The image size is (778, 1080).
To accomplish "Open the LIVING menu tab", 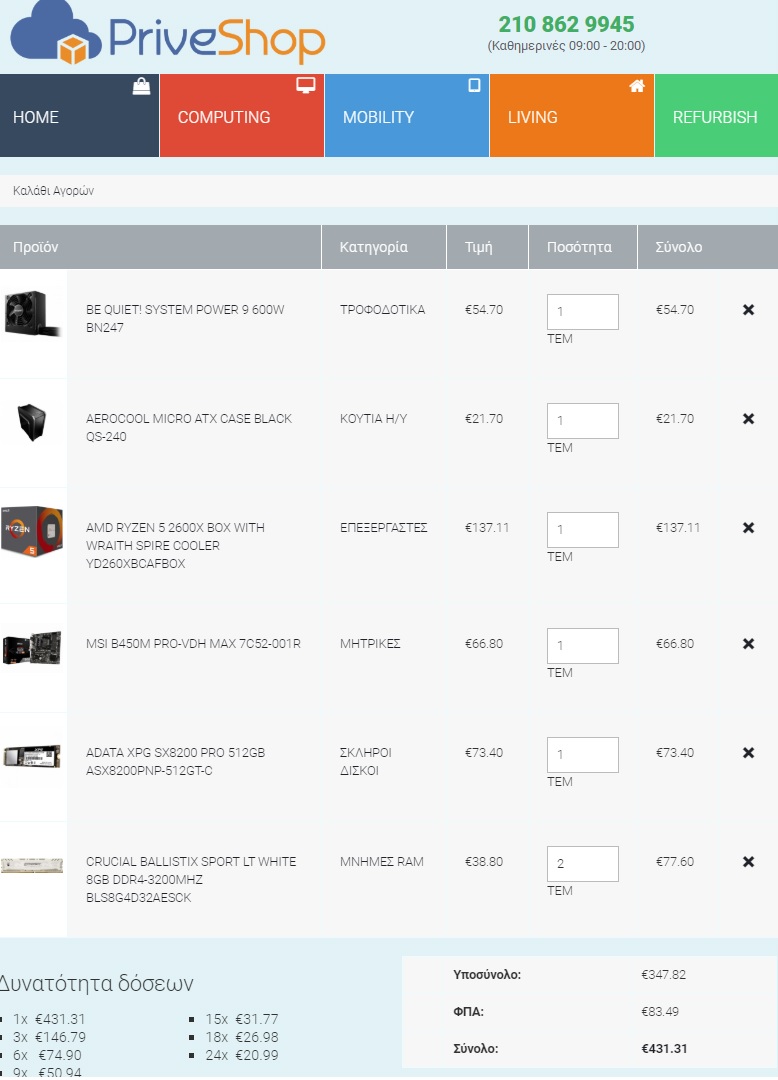I will pyautogui.click(x=571, y=116).
